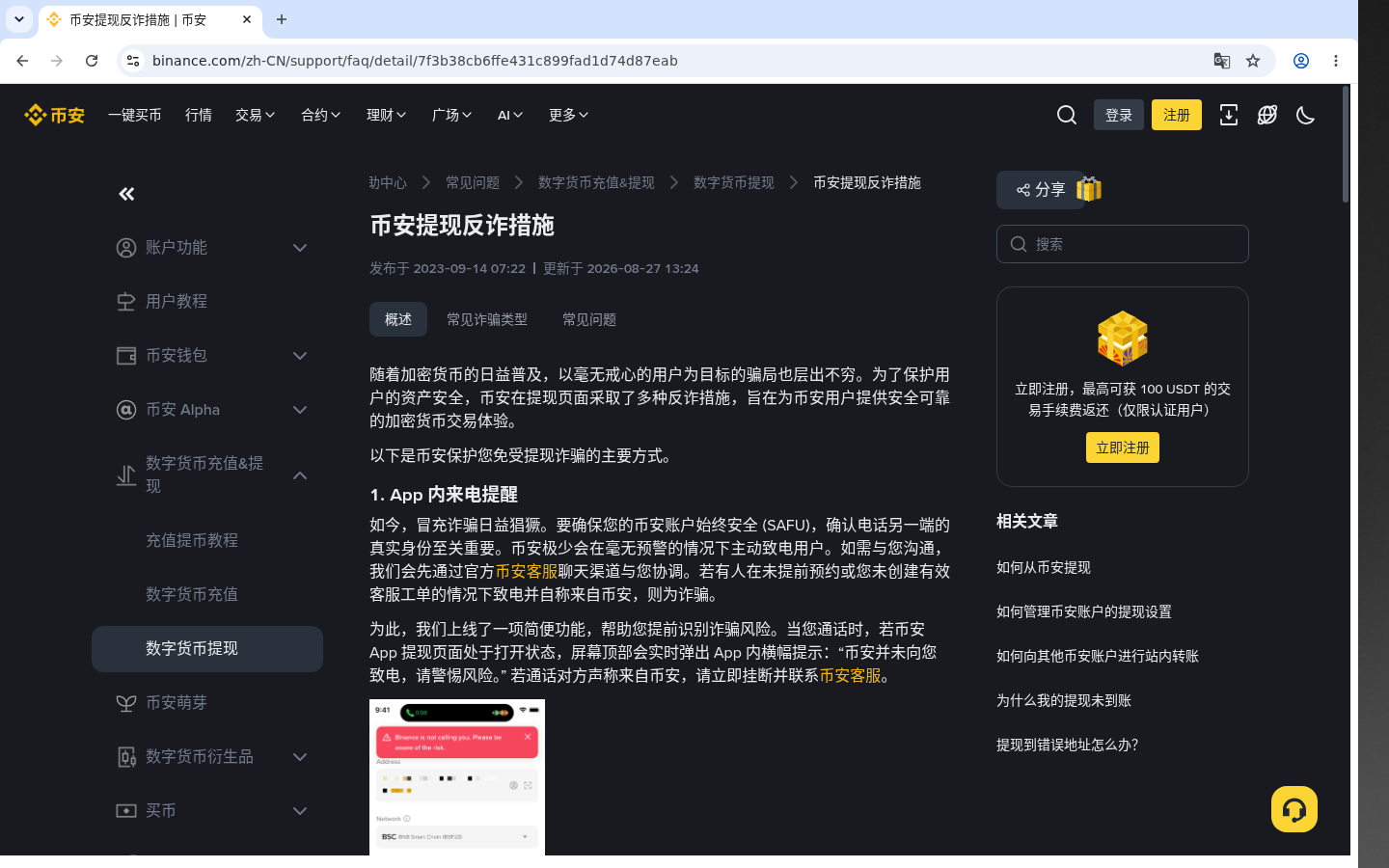Expand the 账户功能 sidebar section
Viewport: 1389px width, 868px height.
click(x=300, y=248)
